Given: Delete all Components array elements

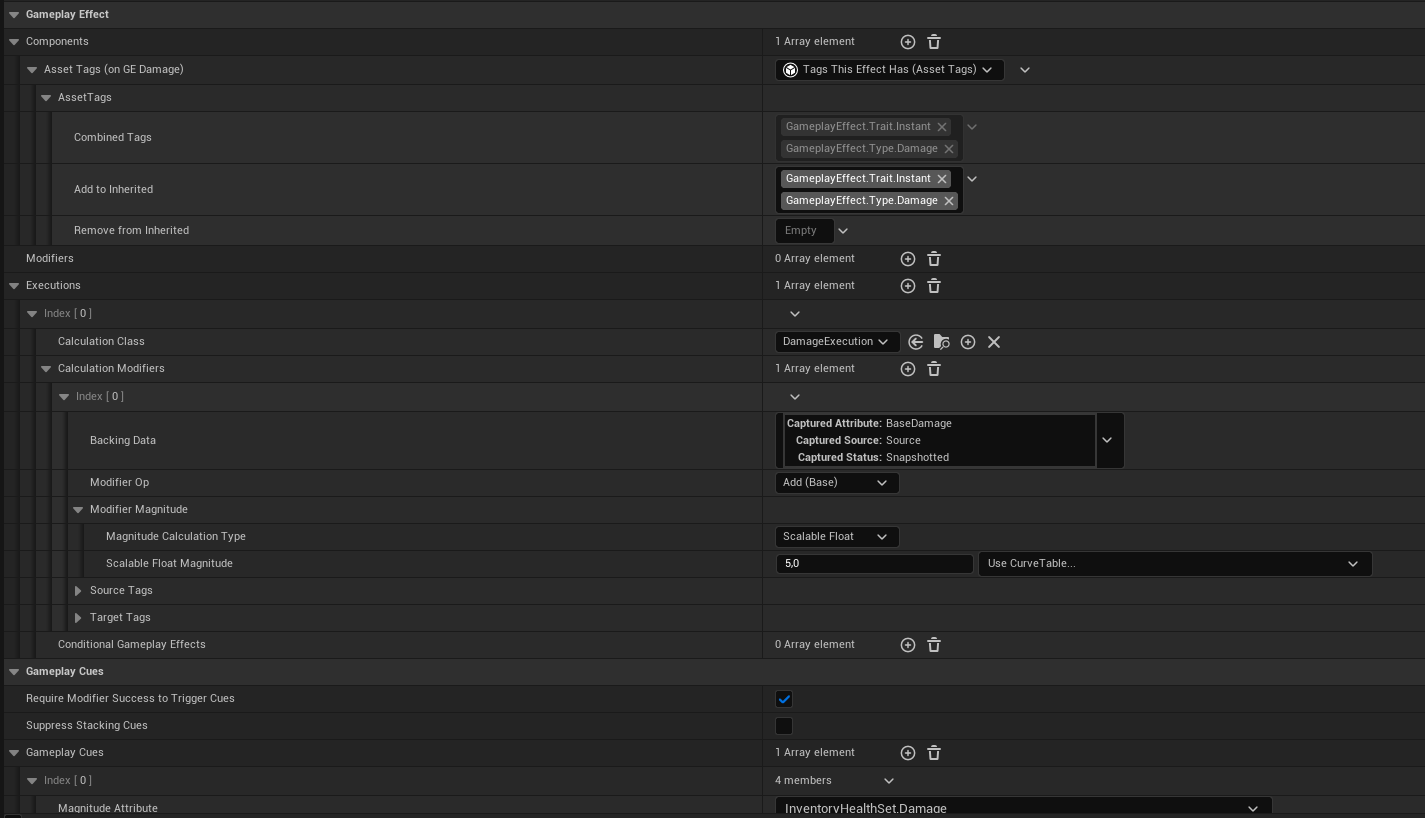Looking at the screenshot, I should tap(933, 42).
